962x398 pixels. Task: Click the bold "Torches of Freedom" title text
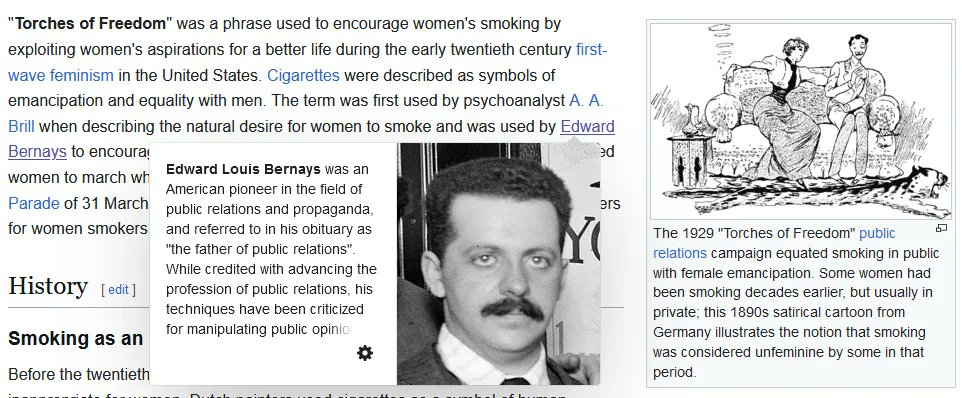(x=90, y=24)
